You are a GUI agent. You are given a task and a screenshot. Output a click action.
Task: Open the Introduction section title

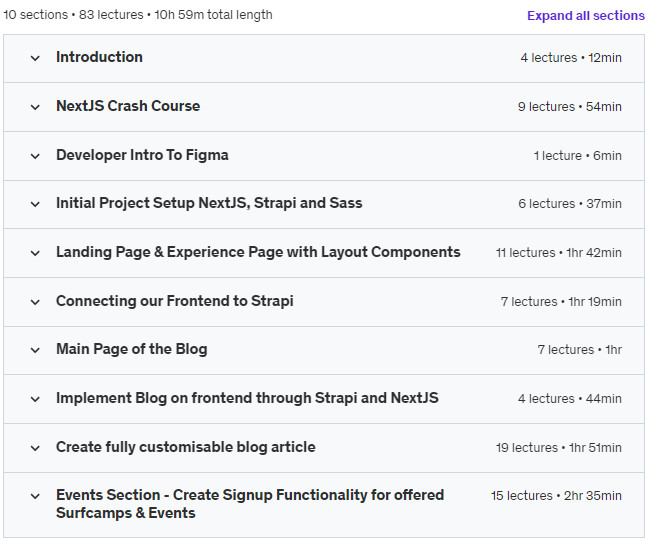(x=99, y=57)
